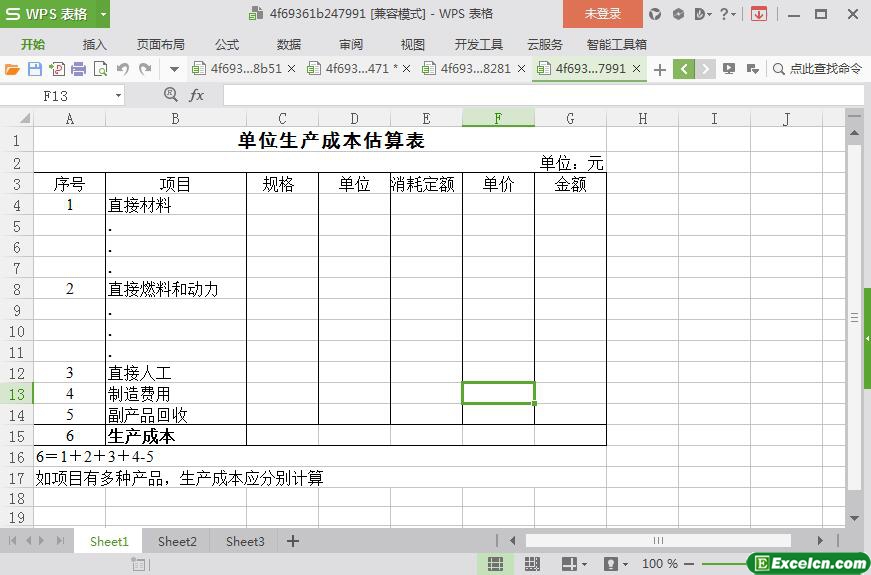Close the 4f693...8b51 document tab
The width and height of the screenshot is (871, 575).
coord(292,69)
